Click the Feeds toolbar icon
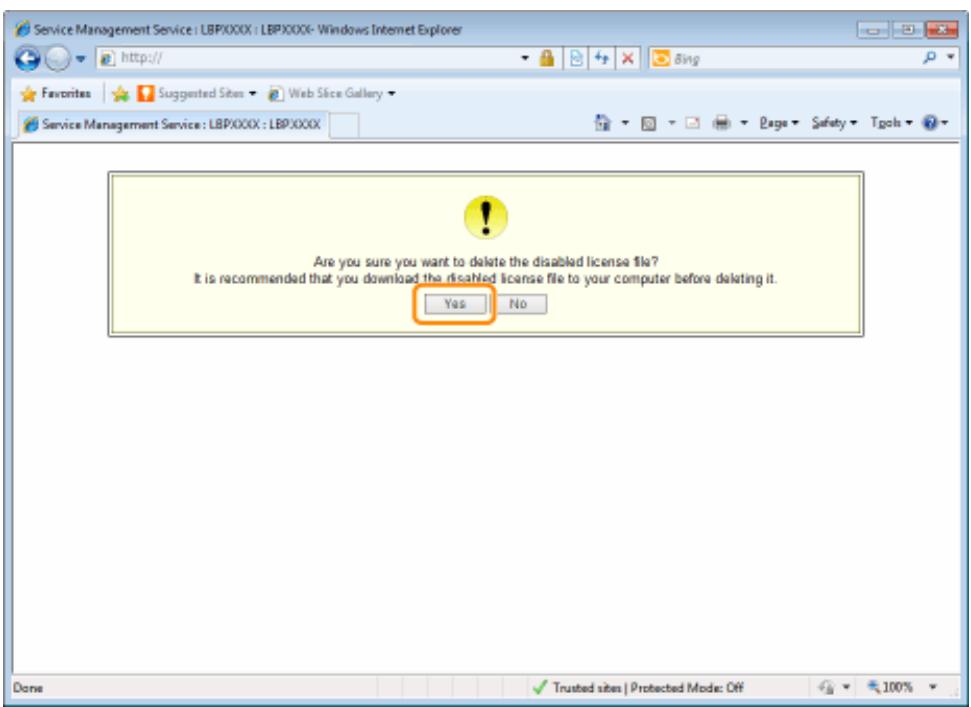Image resolution: width=971 pixels, height=707 pixels. (x=648, y=123)
